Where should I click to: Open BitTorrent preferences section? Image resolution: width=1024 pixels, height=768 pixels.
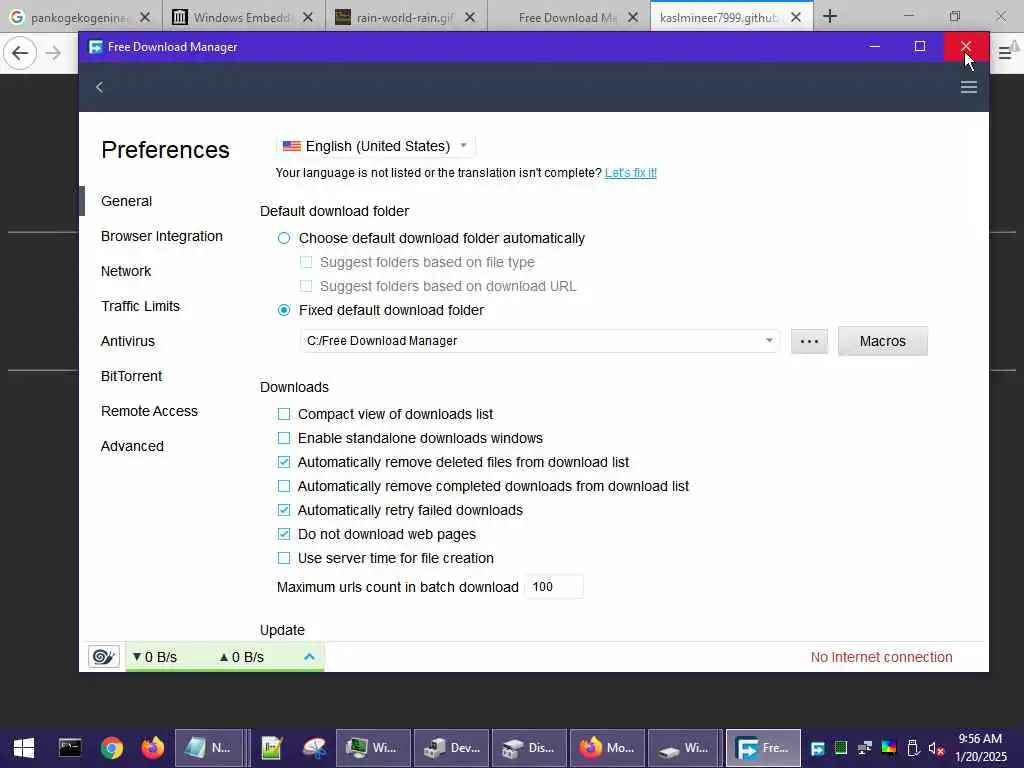[x=131, y=376]
